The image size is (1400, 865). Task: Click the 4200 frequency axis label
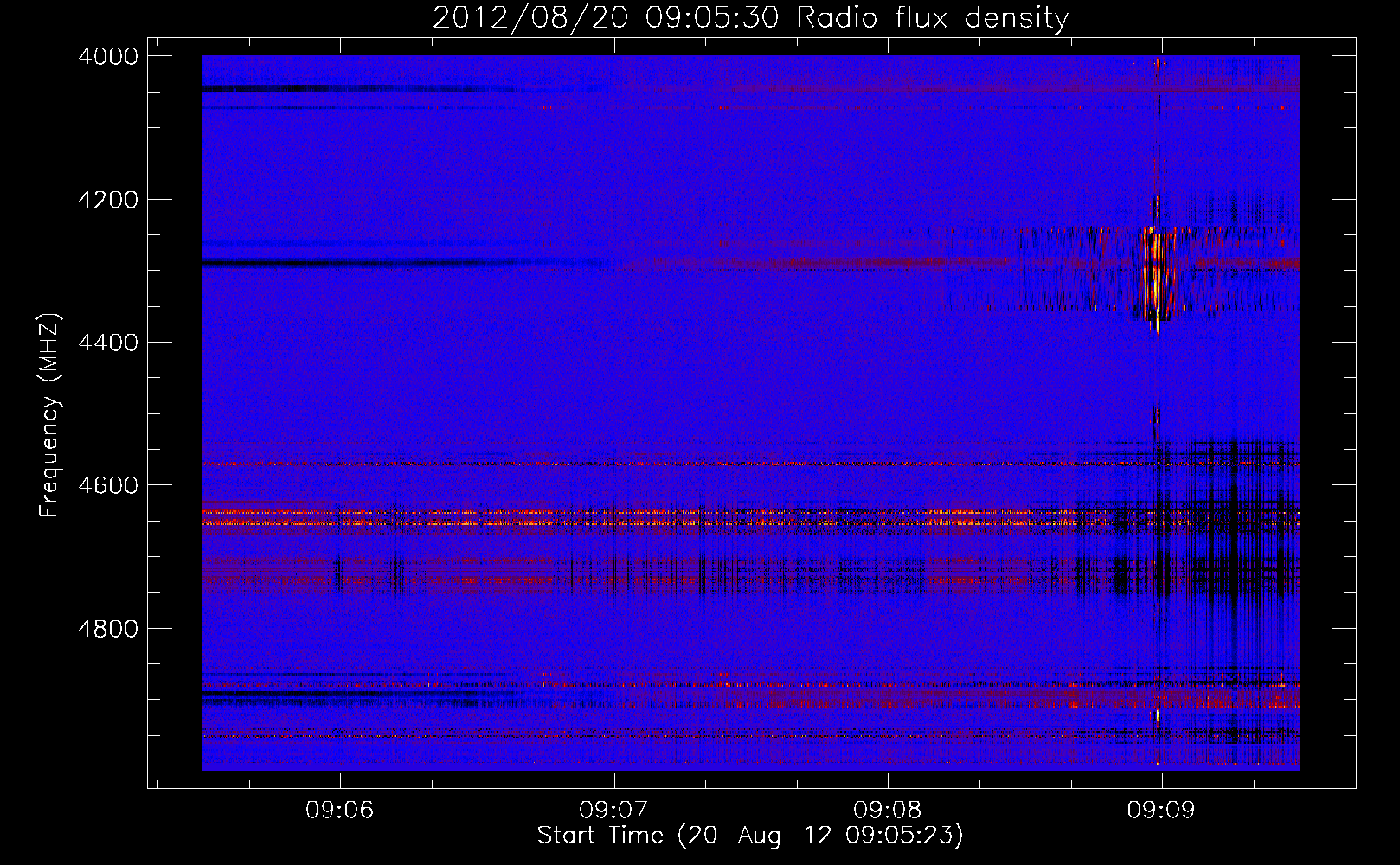click(108, 200)
